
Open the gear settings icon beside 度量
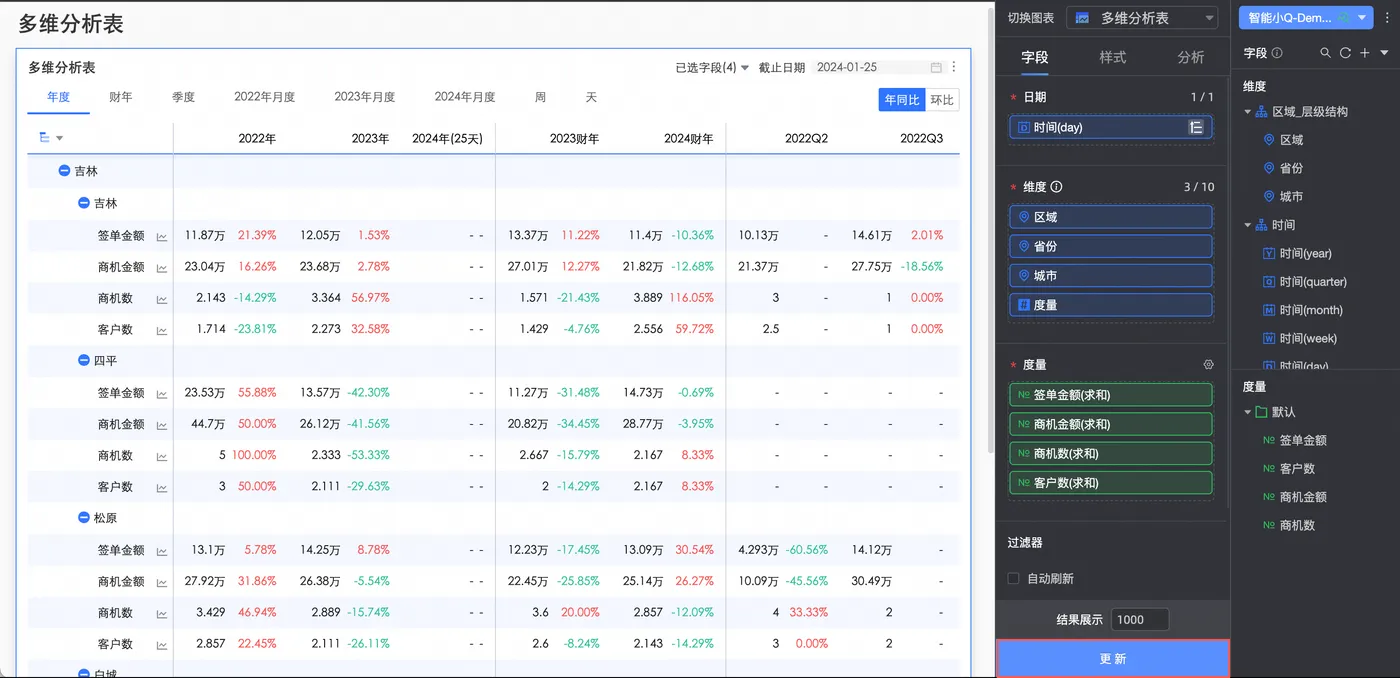[1208, 365]
